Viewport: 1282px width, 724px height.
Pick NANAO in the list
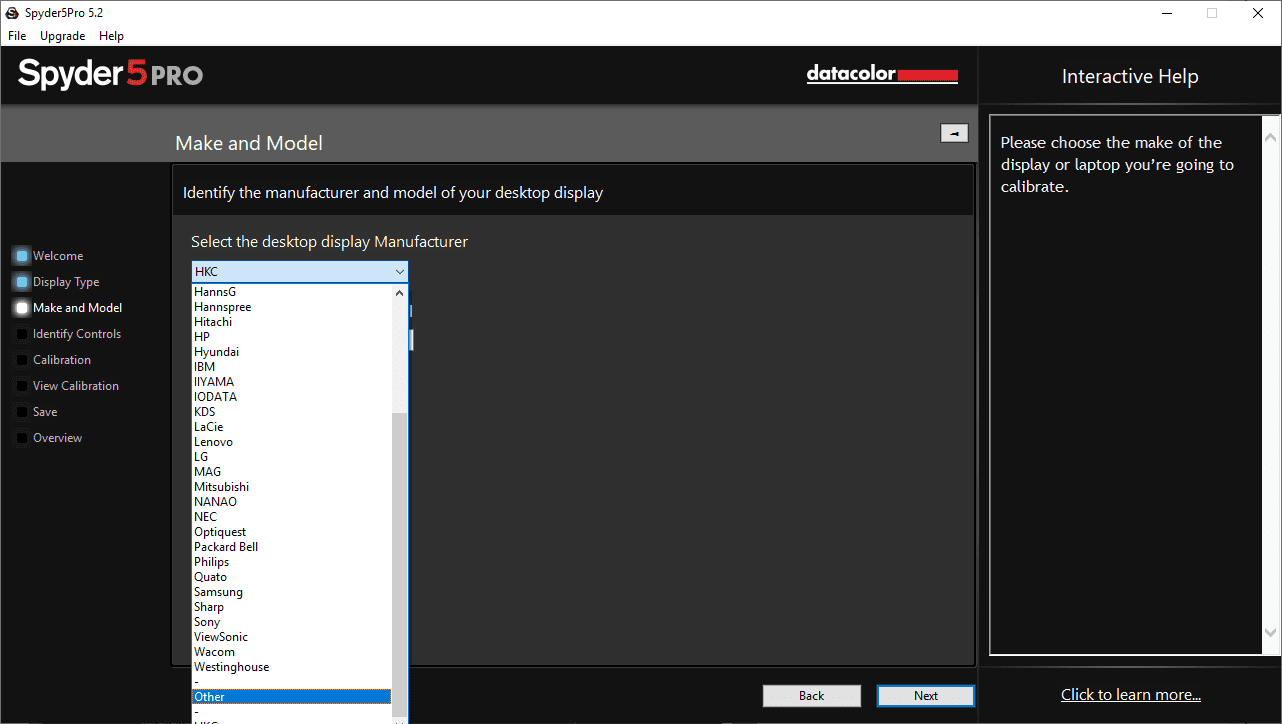coord(291,502)
